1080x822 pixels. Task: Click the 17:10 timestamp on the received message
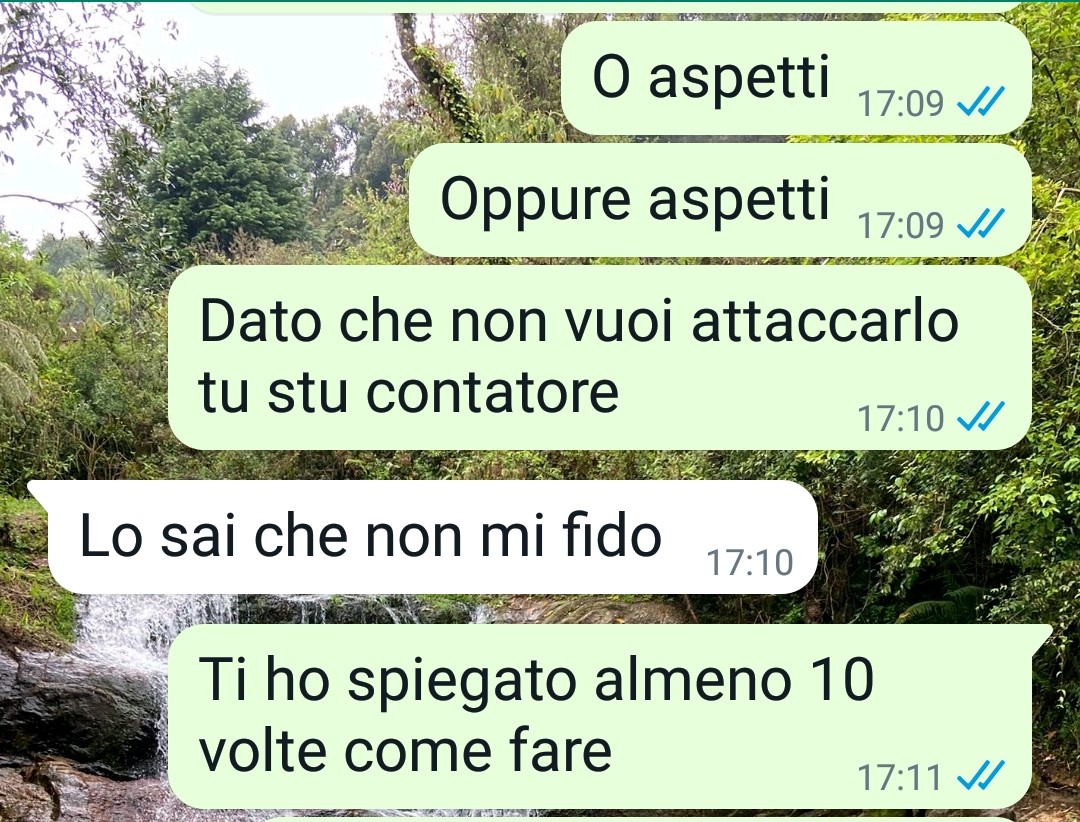coord(750,562)
